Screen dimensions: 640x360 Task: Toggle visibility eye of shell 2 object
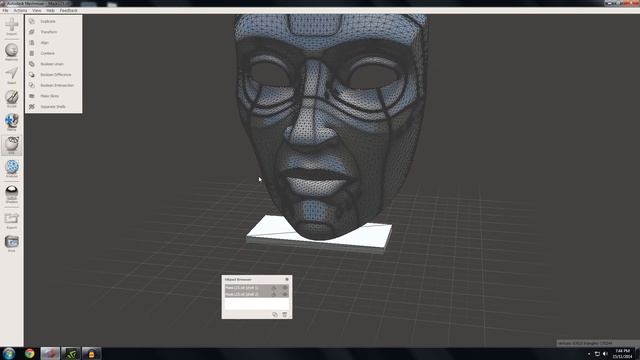click(x=285, y=294)
